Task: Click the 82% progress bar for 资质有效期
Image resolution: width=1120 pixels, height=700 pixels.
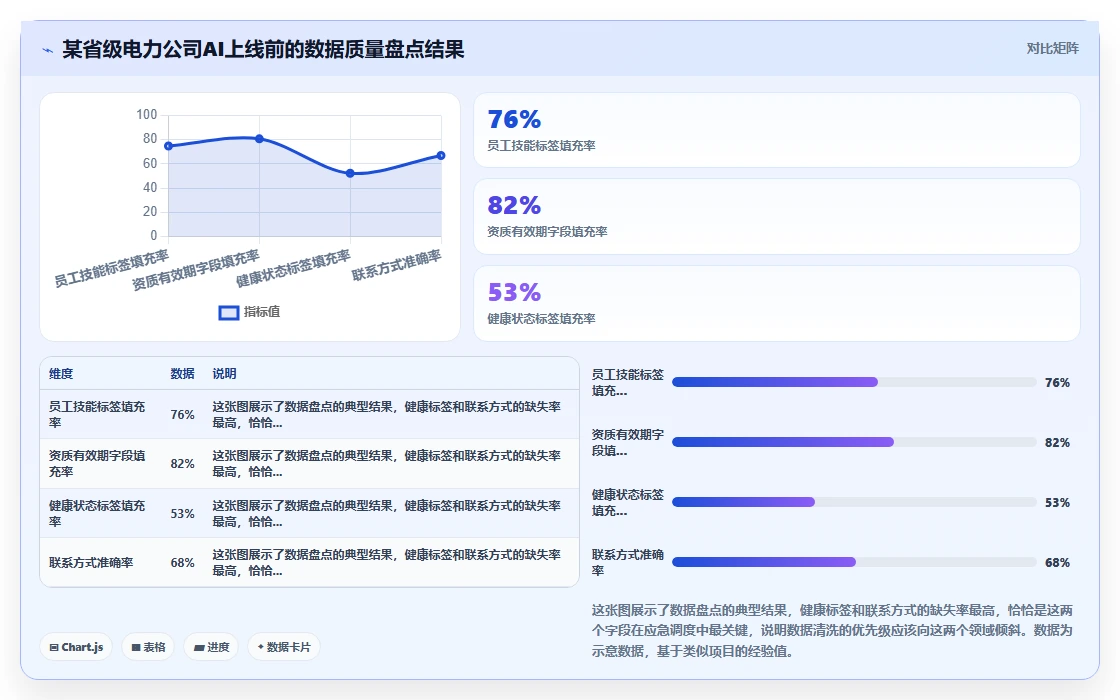Action: pos(854,442)
